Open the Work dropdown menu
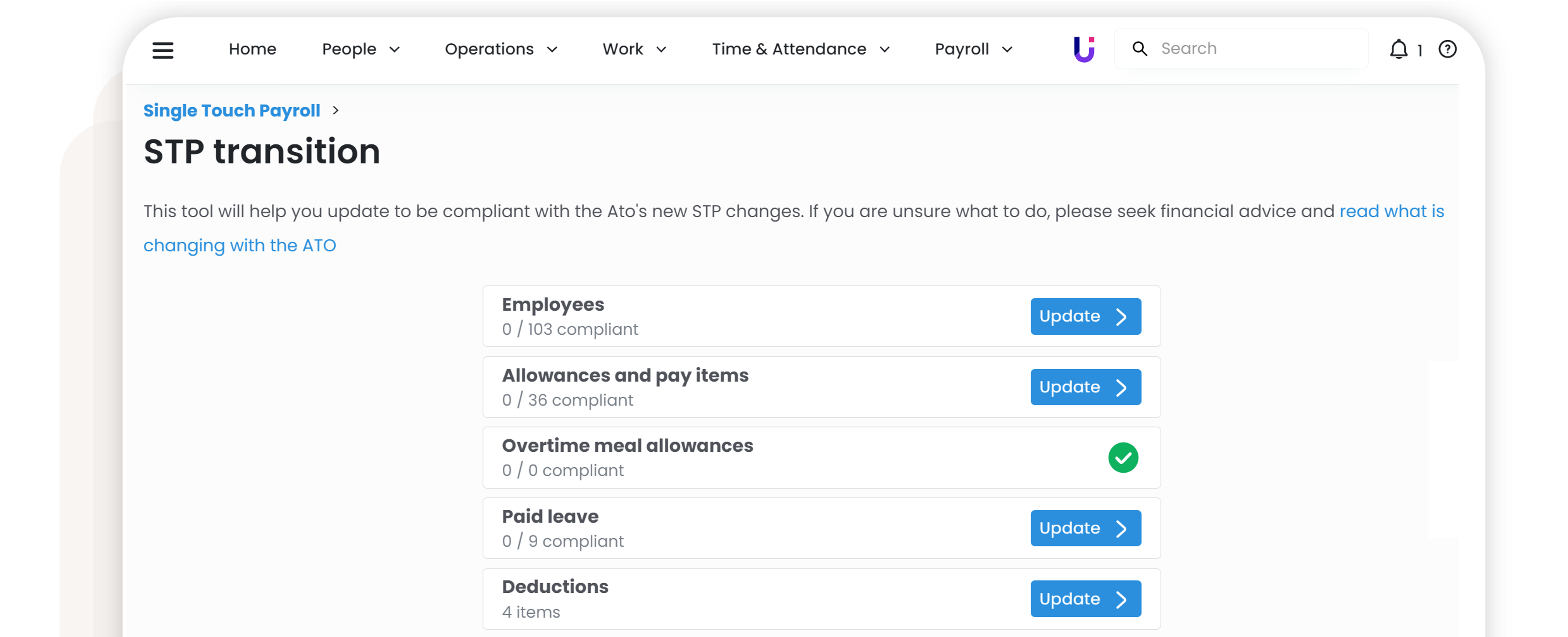This screenshot has width=1568, height=637. 634,49
